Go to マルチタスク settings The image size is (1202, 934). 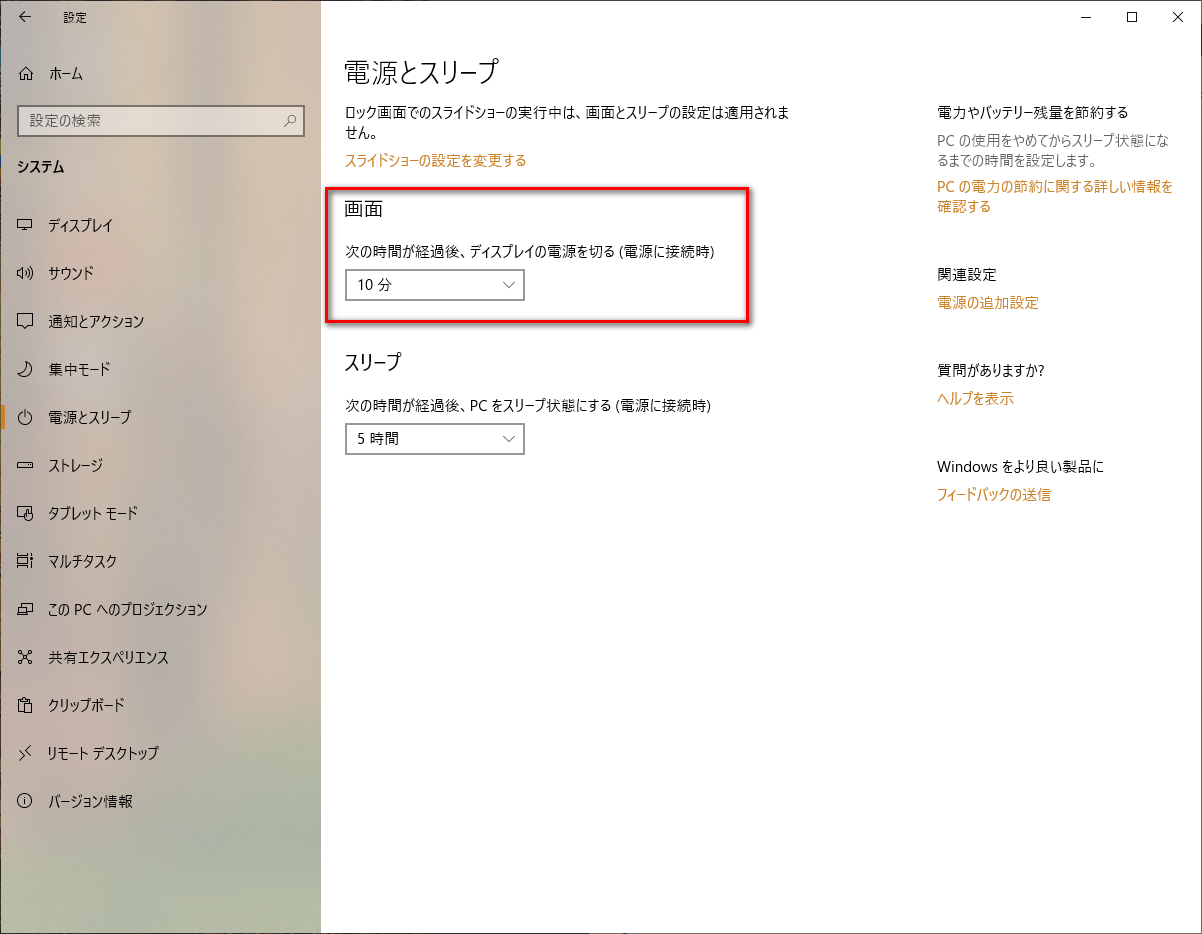(84, 562)
